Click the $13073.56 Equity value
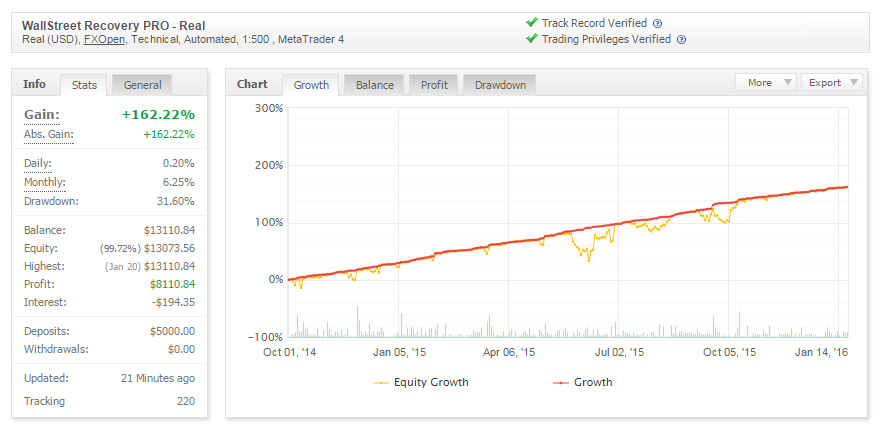 (x=169, y=248)
